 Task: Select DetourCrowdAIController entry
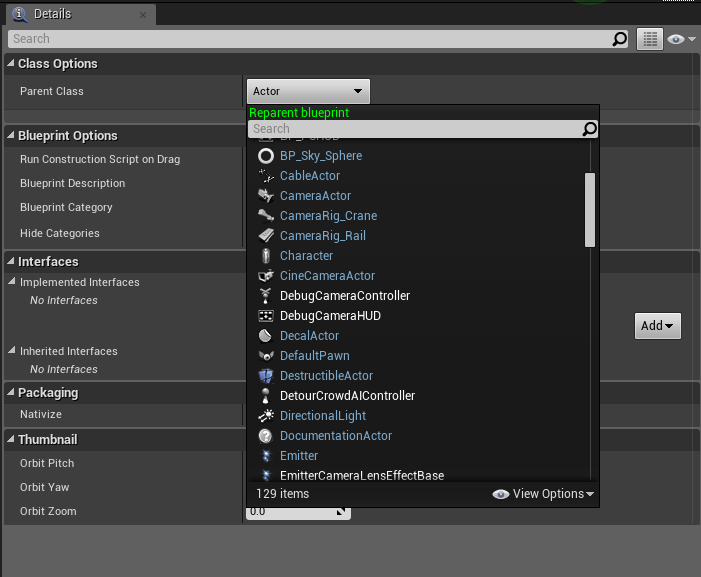point(347,396)
